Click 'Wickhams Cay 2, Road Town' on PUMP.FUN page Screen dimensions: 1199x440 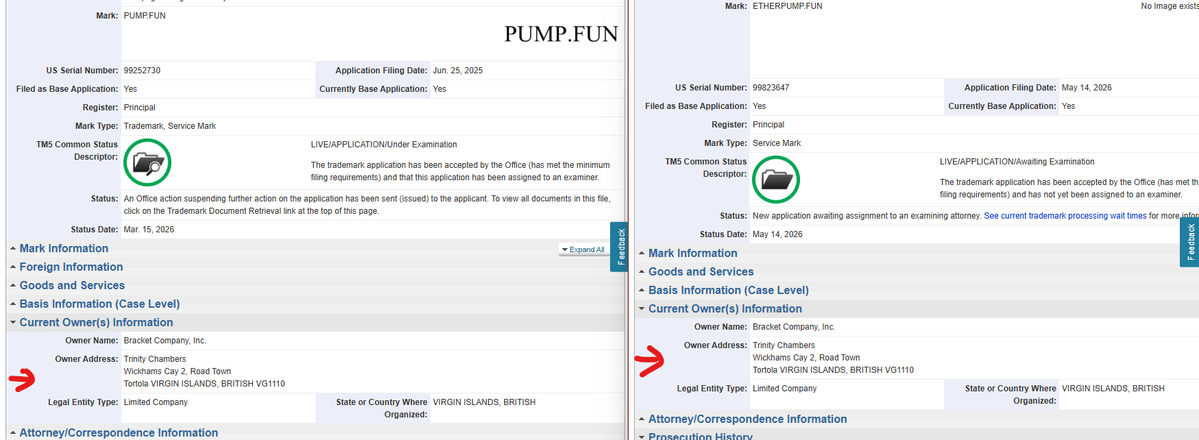pyautogui.click(x=177, y=371)
